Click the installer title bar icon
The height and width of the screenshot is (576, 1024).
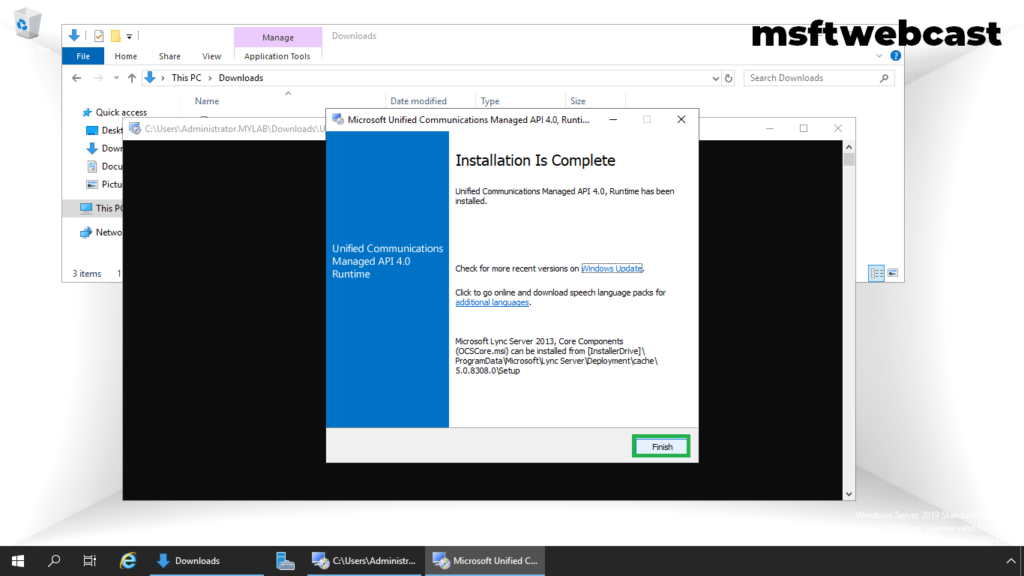[338, 120]
